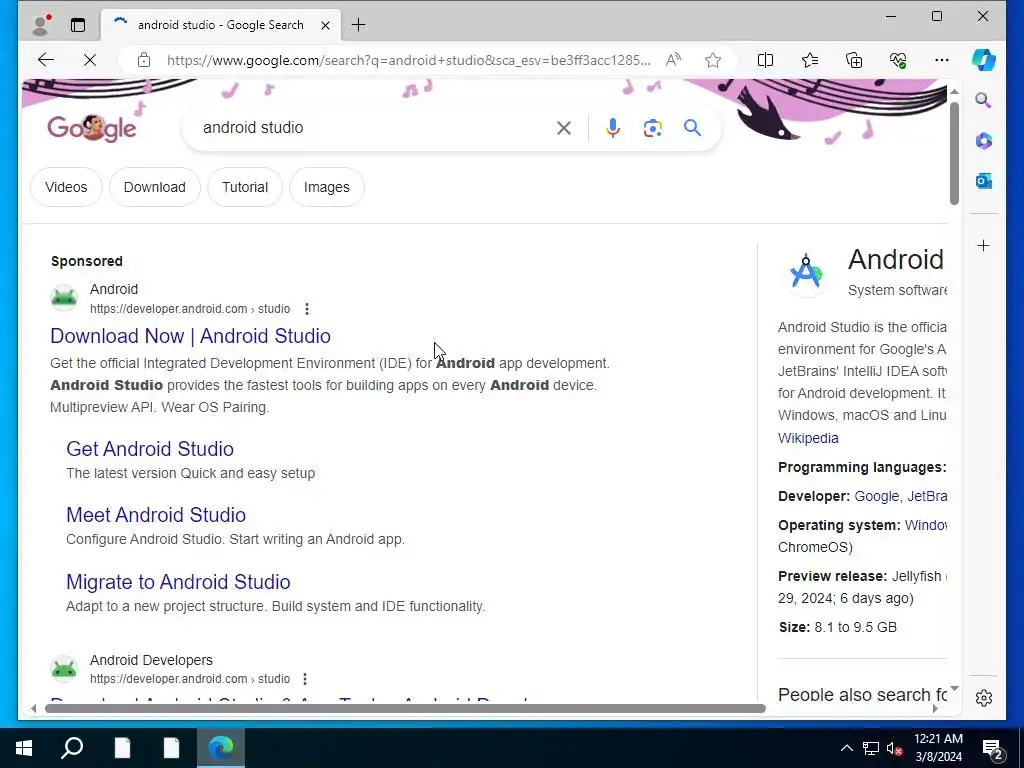Image resolution: width=1024 pixels, height=768 pixels.
Task: Open Browser essentials heart icon
Action: [x=898, y=60]
